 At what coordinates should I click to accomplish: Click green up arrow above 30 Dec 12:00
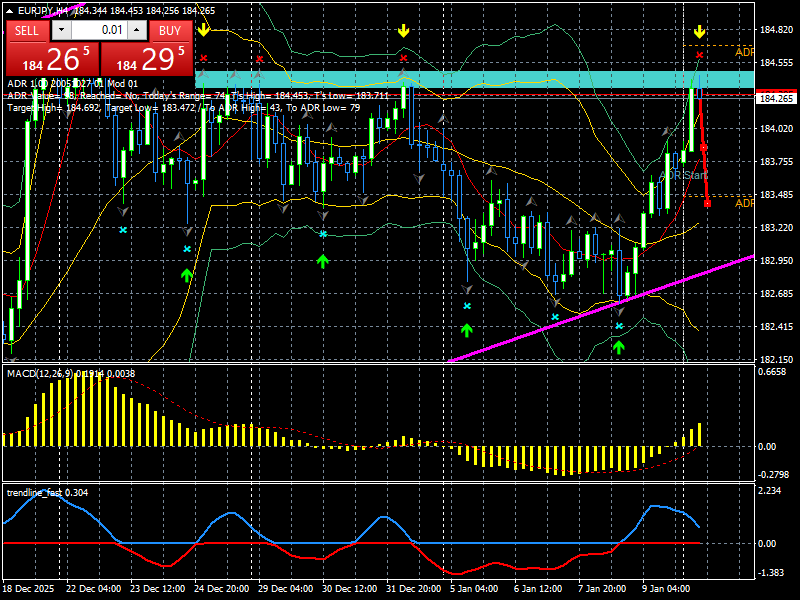coord(322,261)
